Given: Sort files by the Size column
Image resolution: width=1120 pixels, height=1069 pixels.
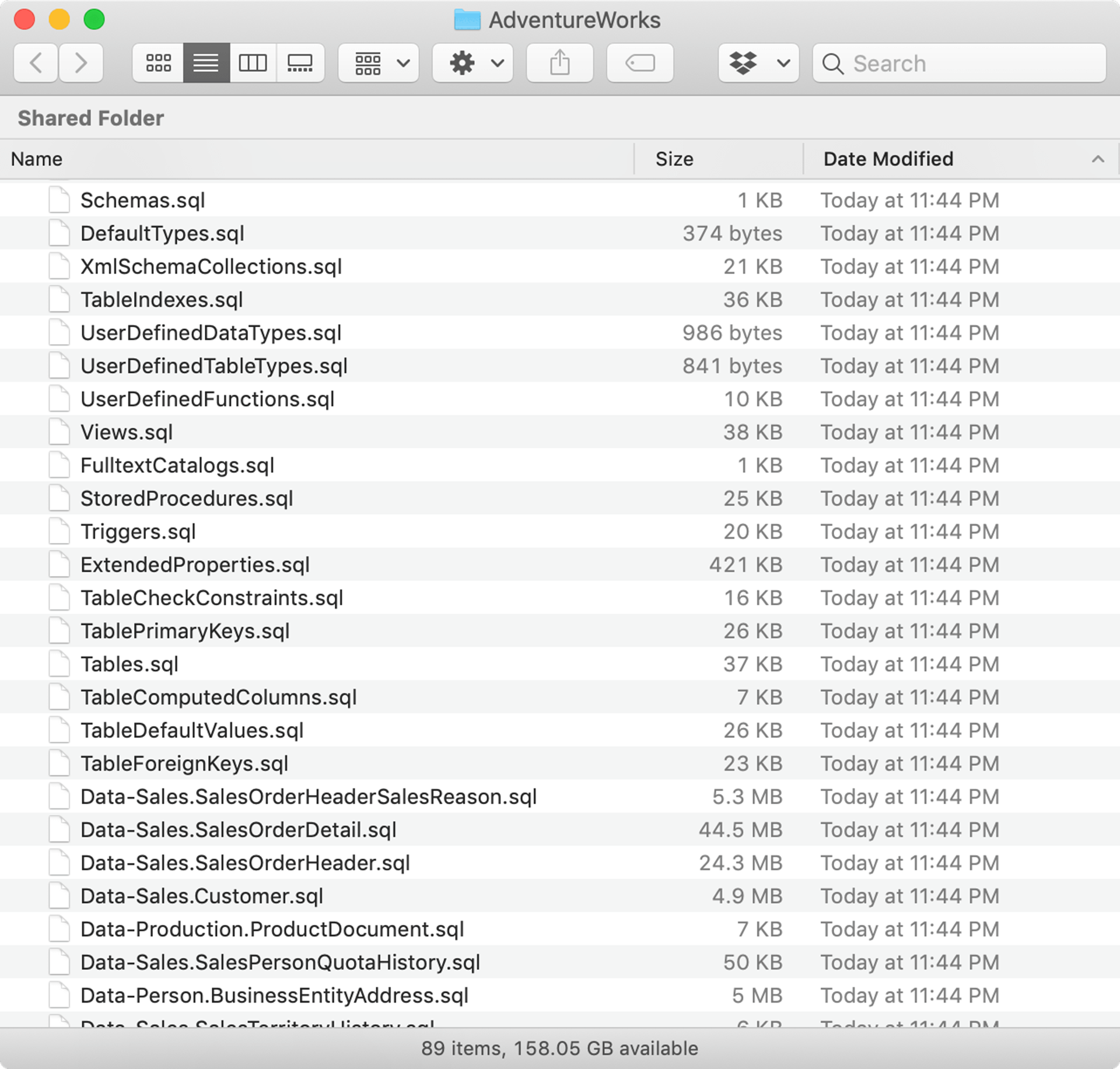Looking at the screenshot, I should point(674,159).
